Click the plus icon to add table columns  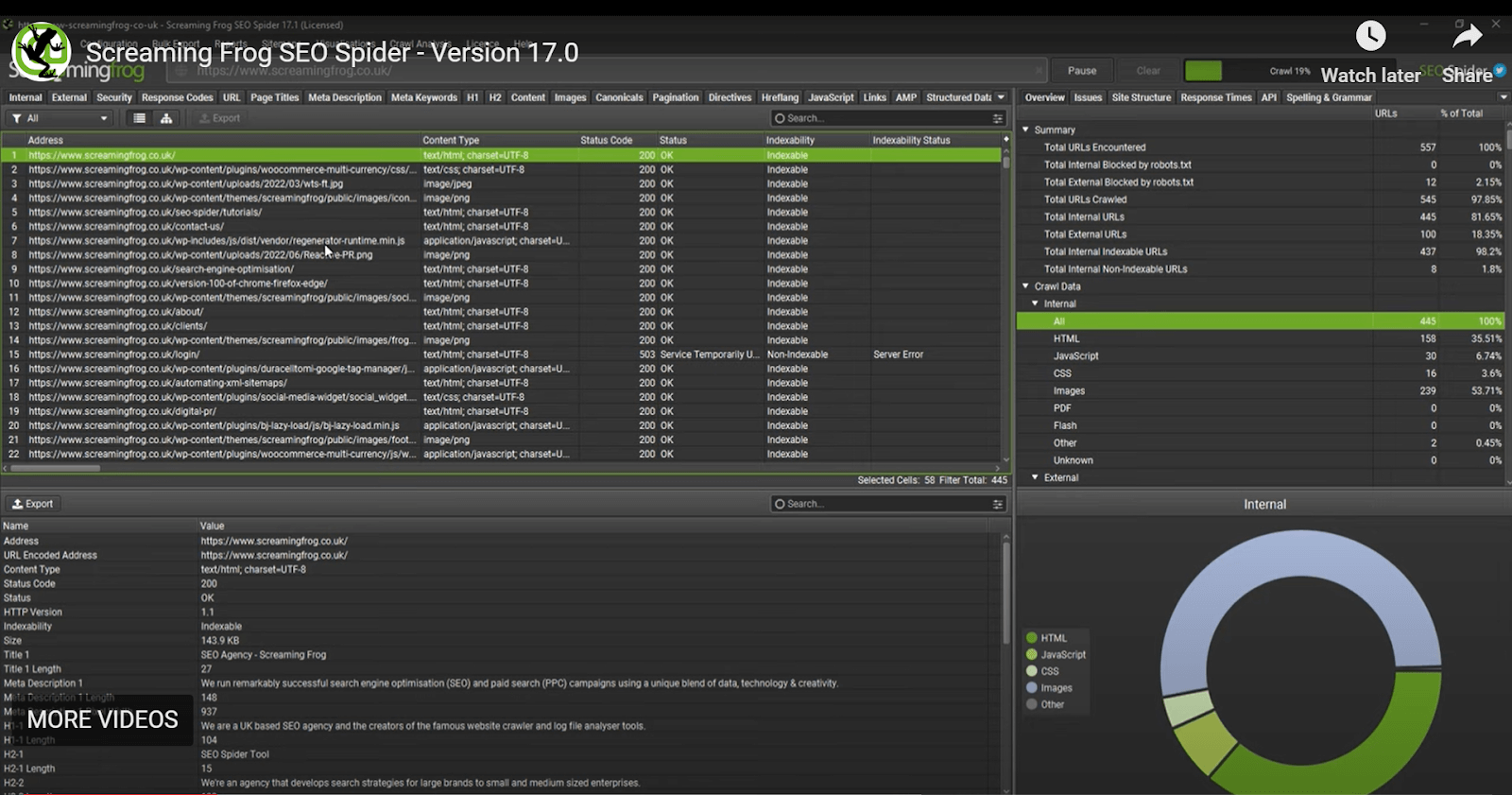1005,139
